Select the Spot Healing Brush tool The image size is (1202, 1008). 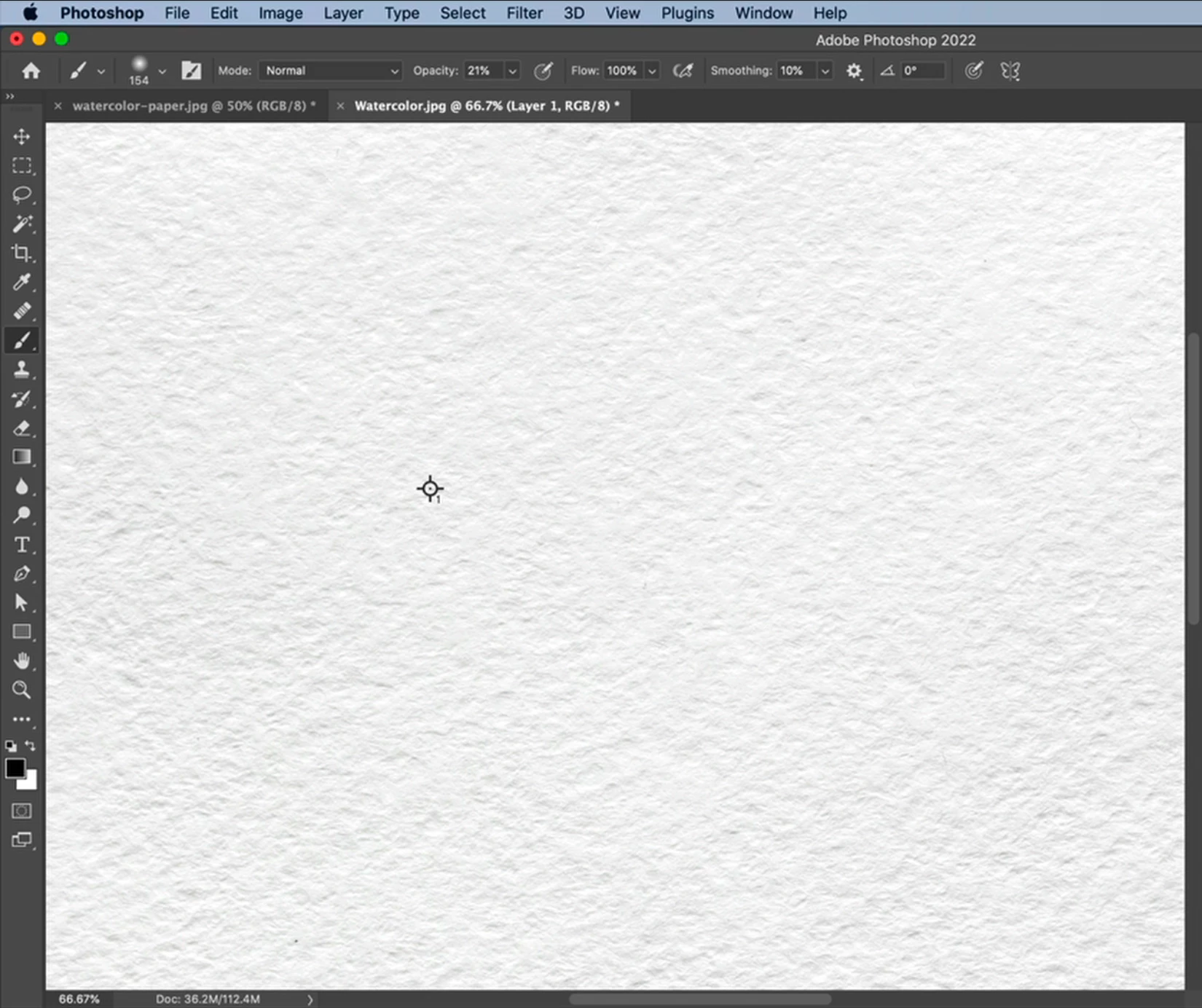point(22,311)
